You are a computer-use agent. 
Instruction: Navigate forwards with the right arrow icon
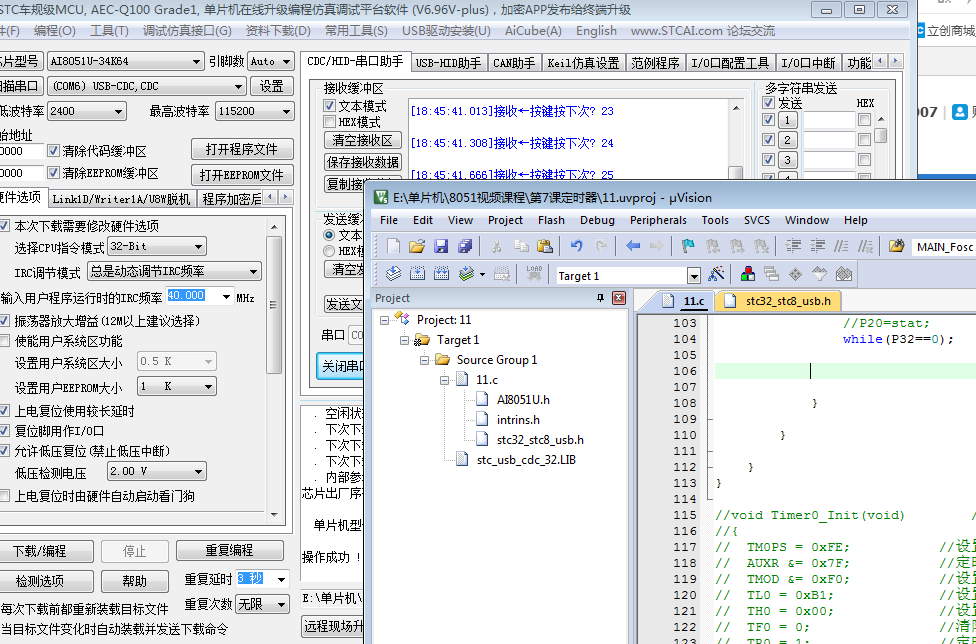click(656, 246)
